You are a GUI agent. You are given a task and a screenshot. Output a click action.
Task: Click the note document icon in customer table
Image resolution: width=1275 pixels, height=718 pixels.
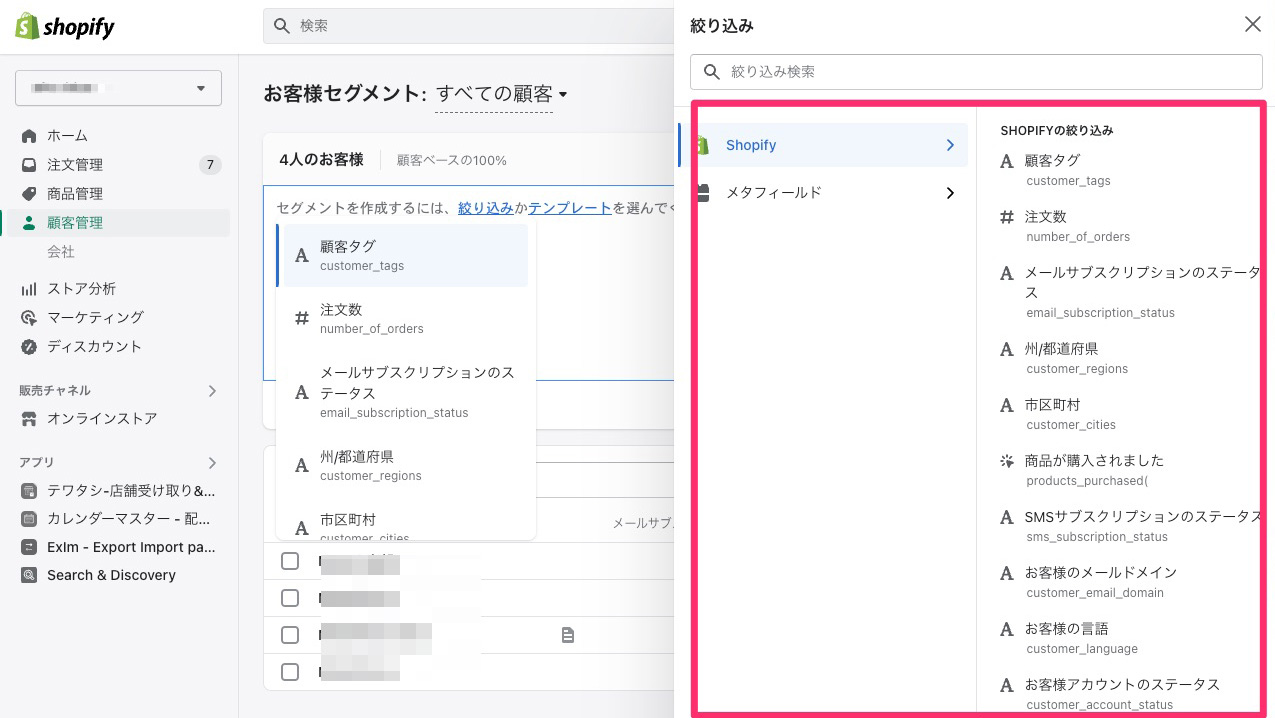tap(568, 635)
